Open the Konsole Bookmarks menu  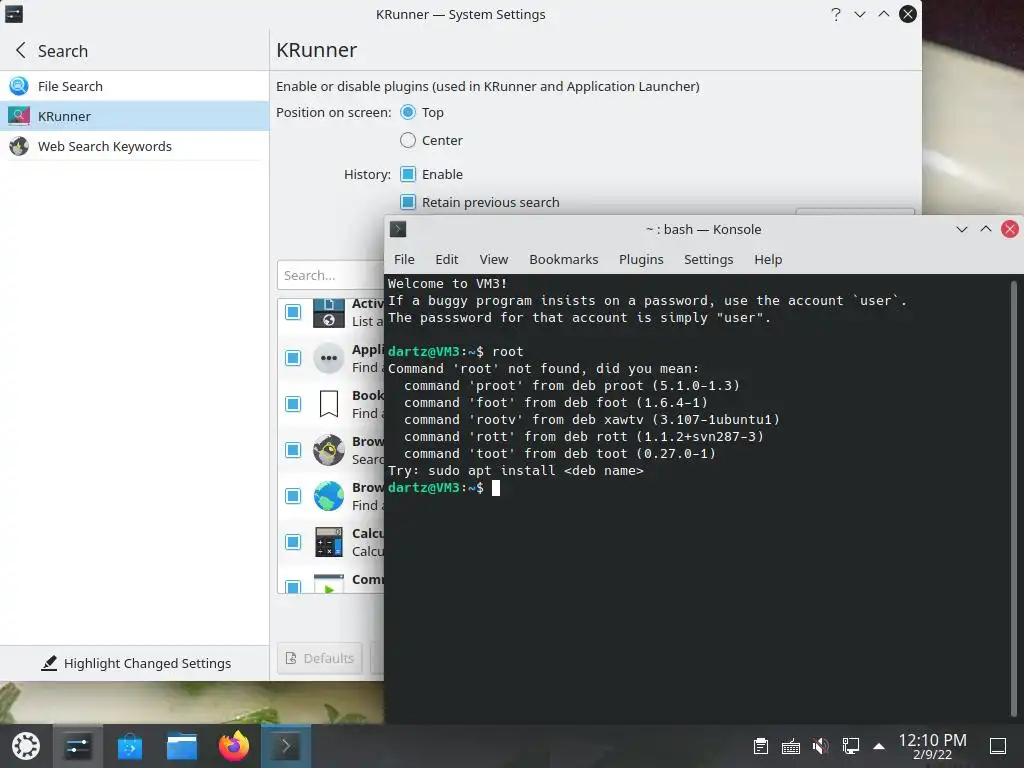point(564,259)
